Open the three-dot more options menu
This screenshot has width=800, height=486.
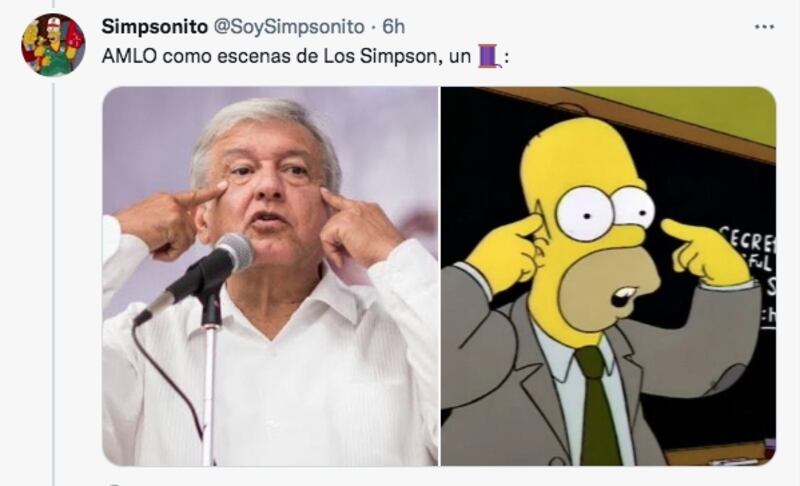point(764,27)
